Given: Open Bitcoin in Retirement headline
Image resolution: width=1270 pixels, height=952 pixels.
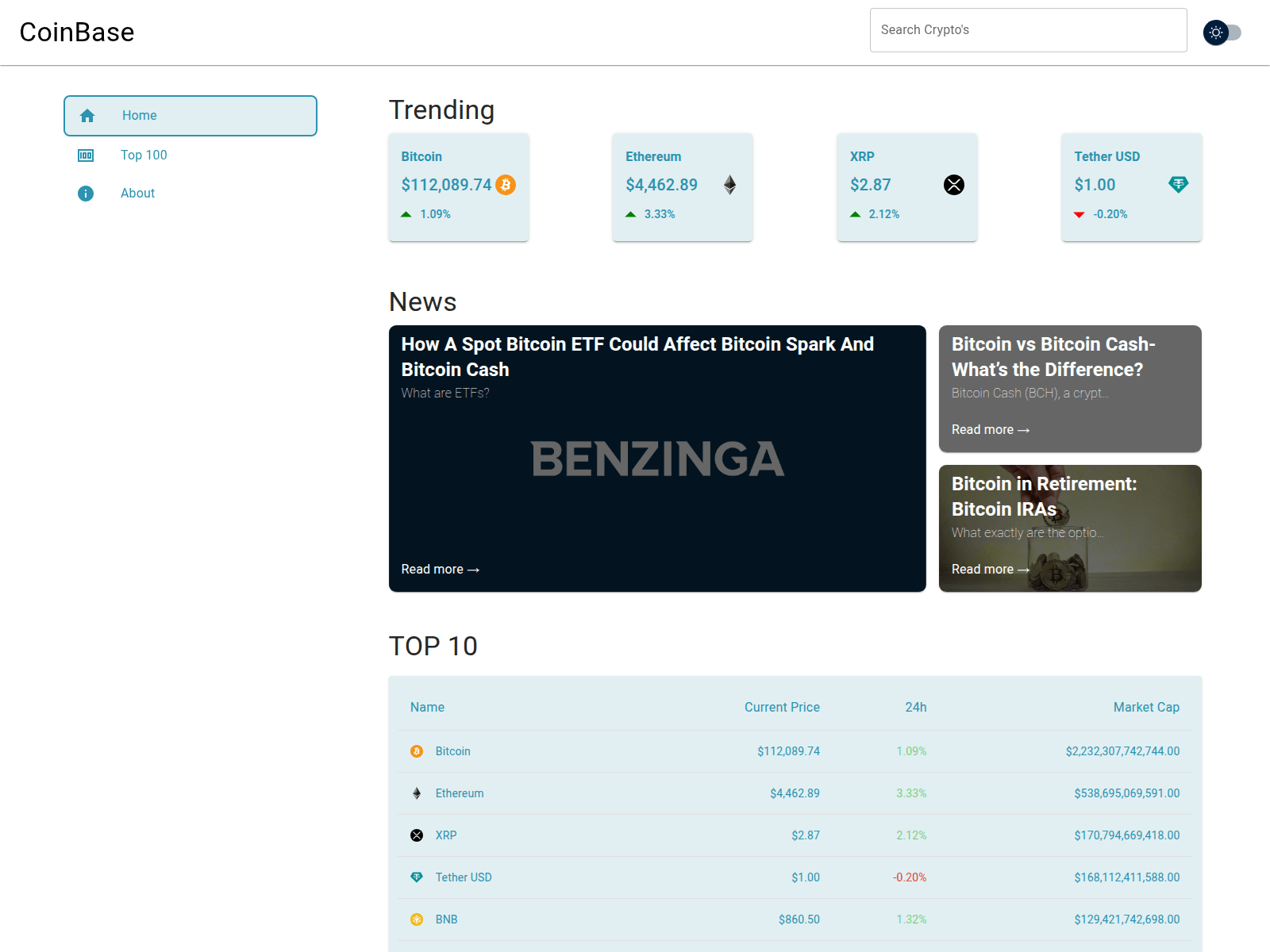Looking at the screenshot, I should [1045, 497].
